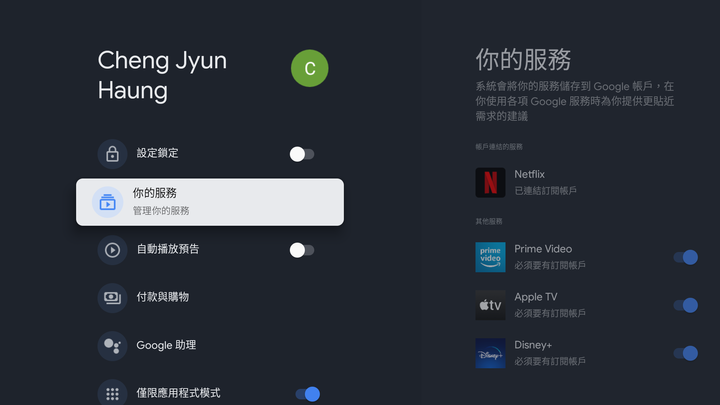
Task: Click the play icon beside 自動播放預告
Action: [x=112, y=250]
